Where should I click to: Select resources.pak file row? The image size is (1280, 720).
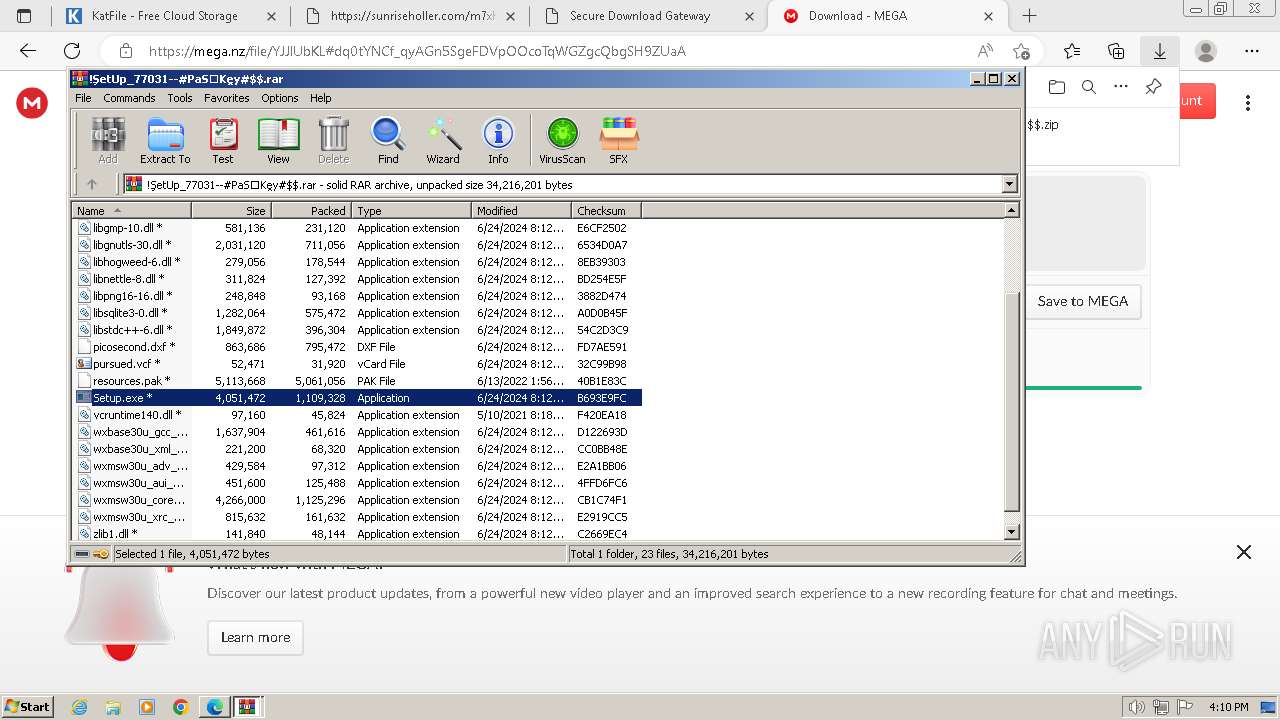(x=357, y=381)
